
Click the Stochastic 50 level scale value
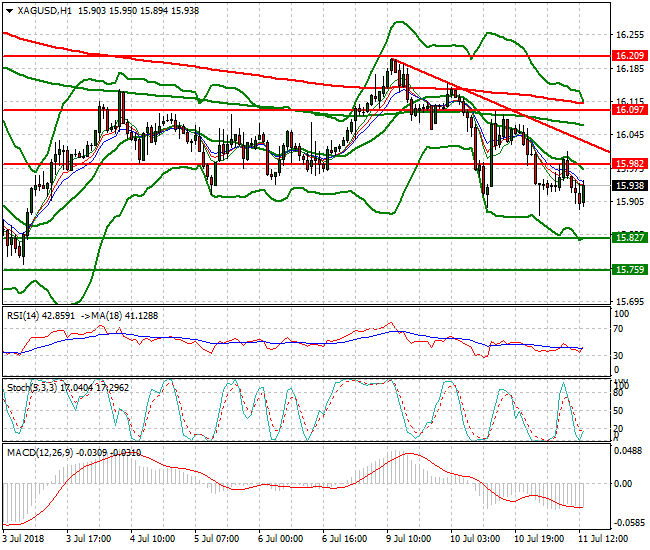pos(618,411)
